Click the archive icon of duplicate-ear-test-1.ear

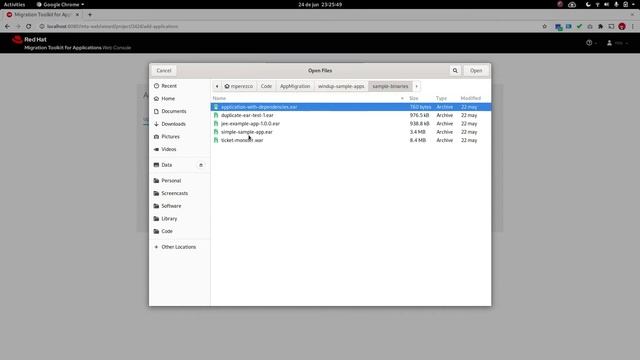[216, 116]
